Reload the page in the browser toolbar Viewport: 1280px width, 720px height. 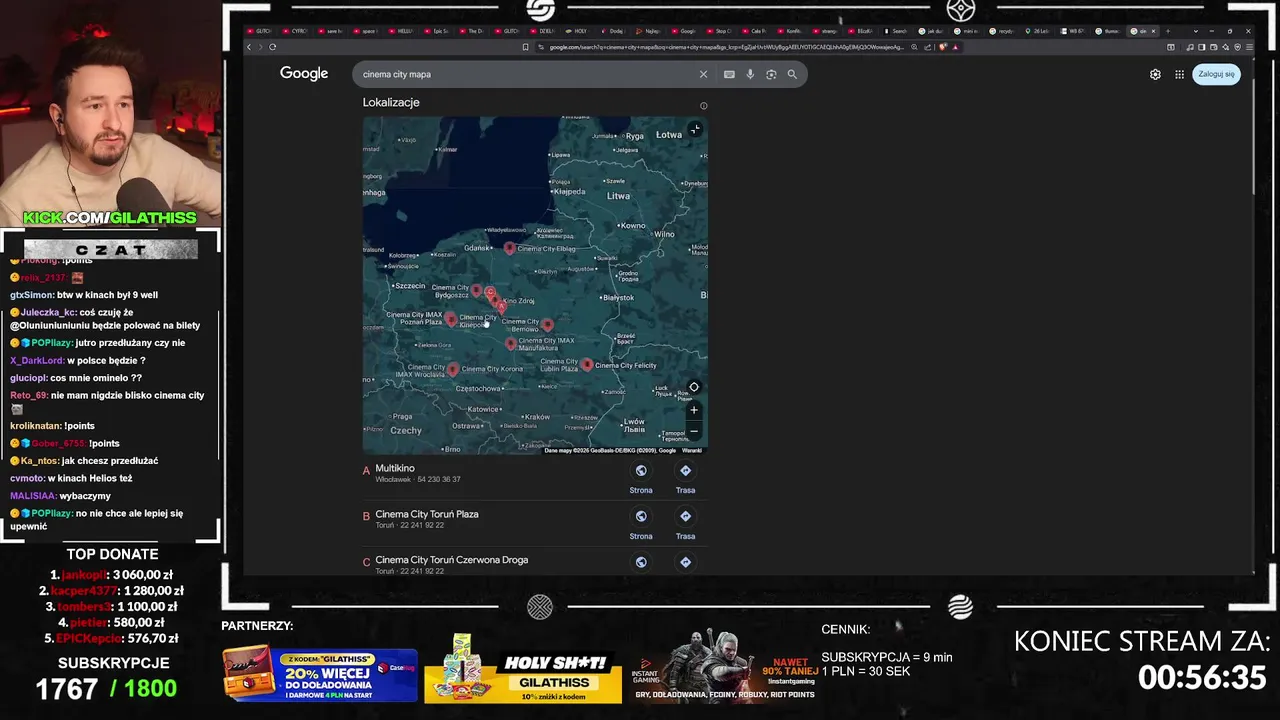(x=272, y=47)
